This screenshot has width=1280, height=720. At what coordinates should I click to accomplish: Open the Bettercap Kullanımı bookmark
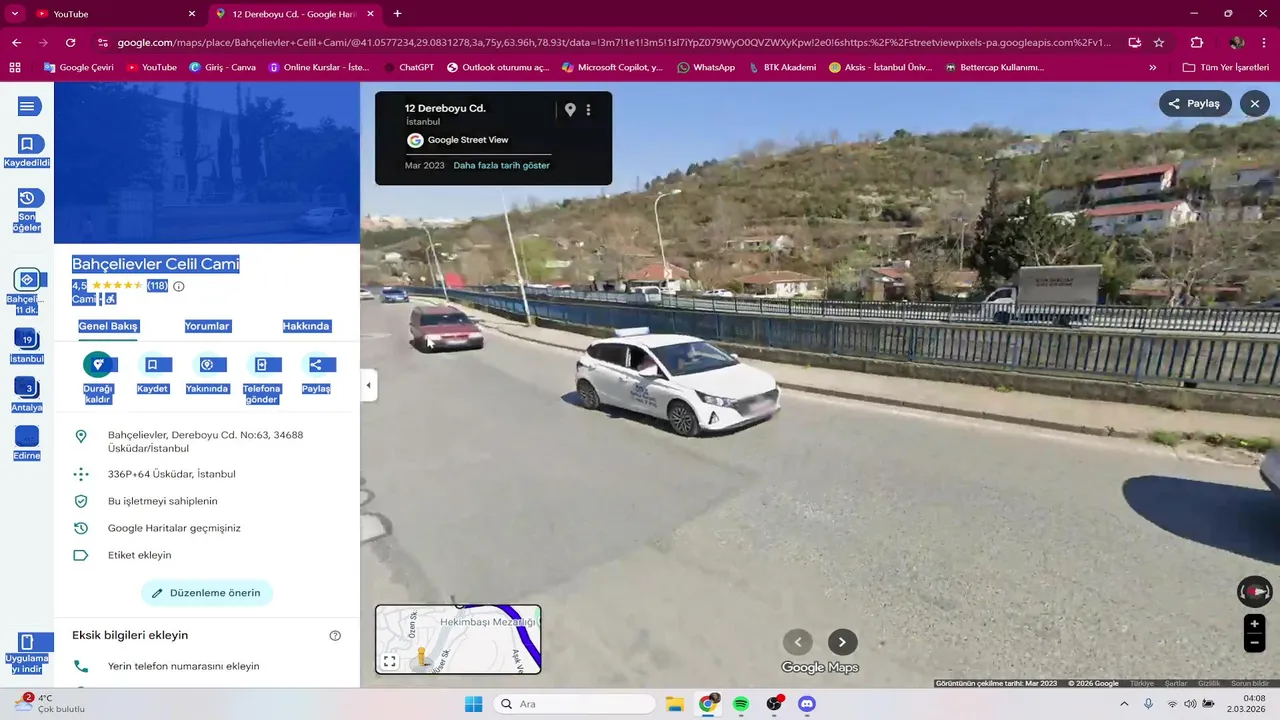(994, 67)
